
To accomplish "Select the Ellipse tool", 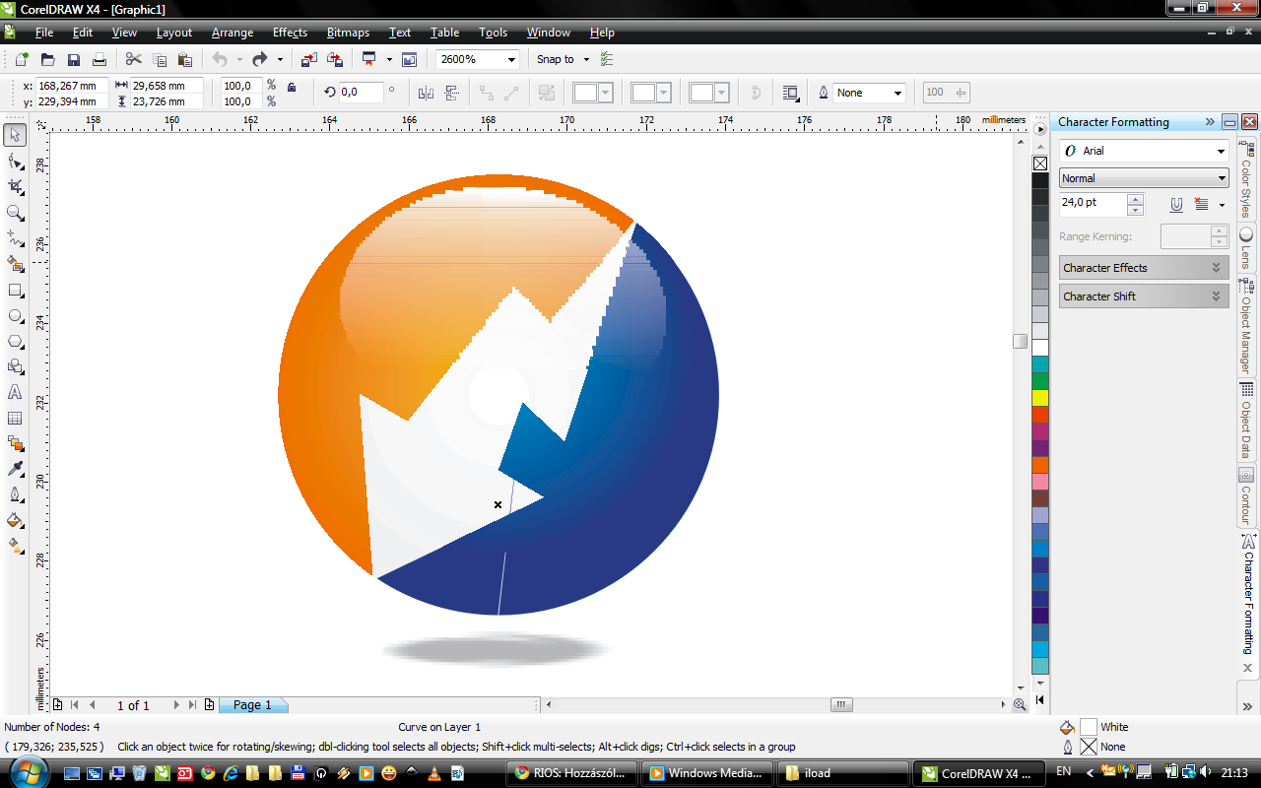I will (15, 316).
